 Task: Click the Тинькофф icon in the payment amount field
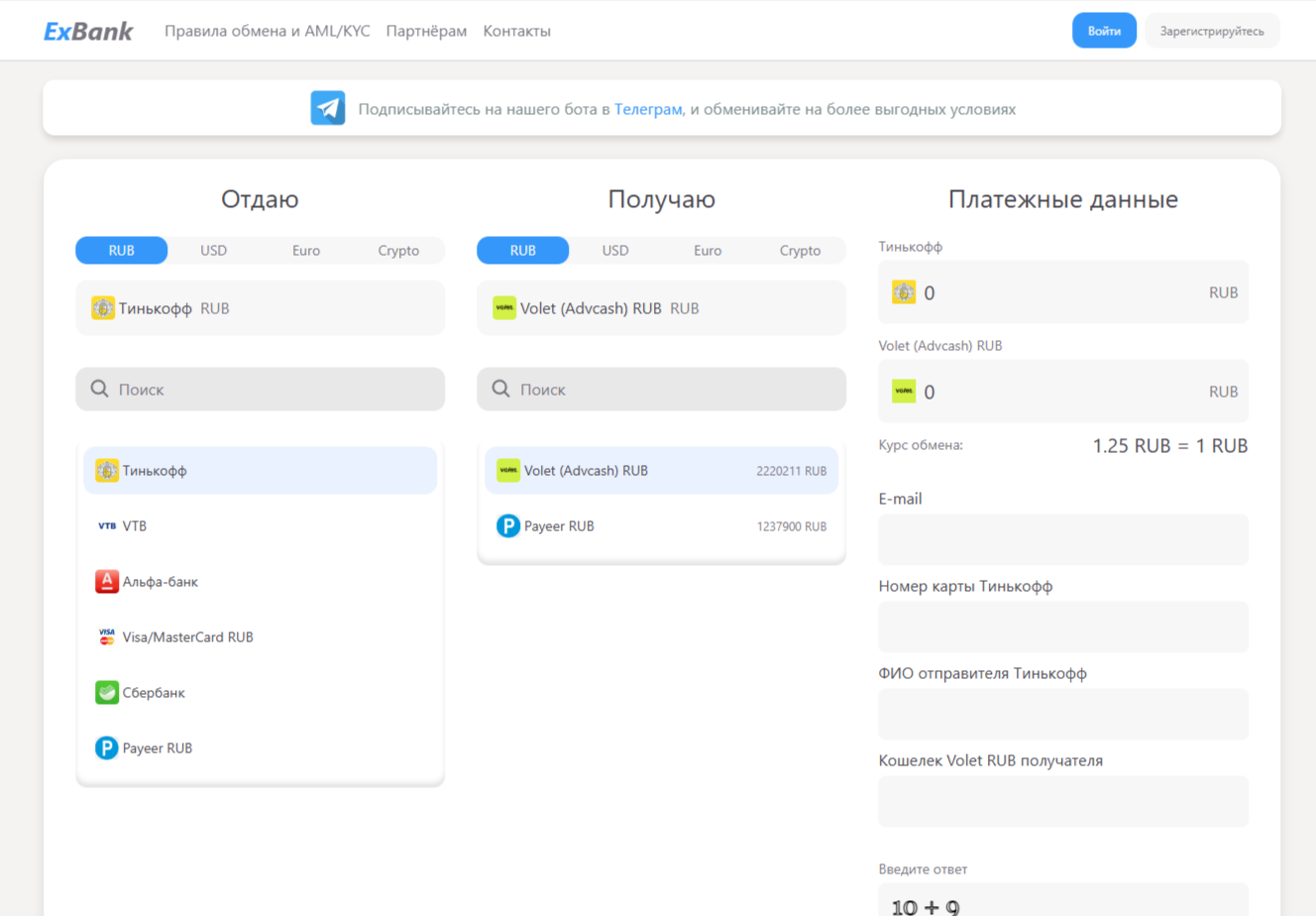[904, 292]
